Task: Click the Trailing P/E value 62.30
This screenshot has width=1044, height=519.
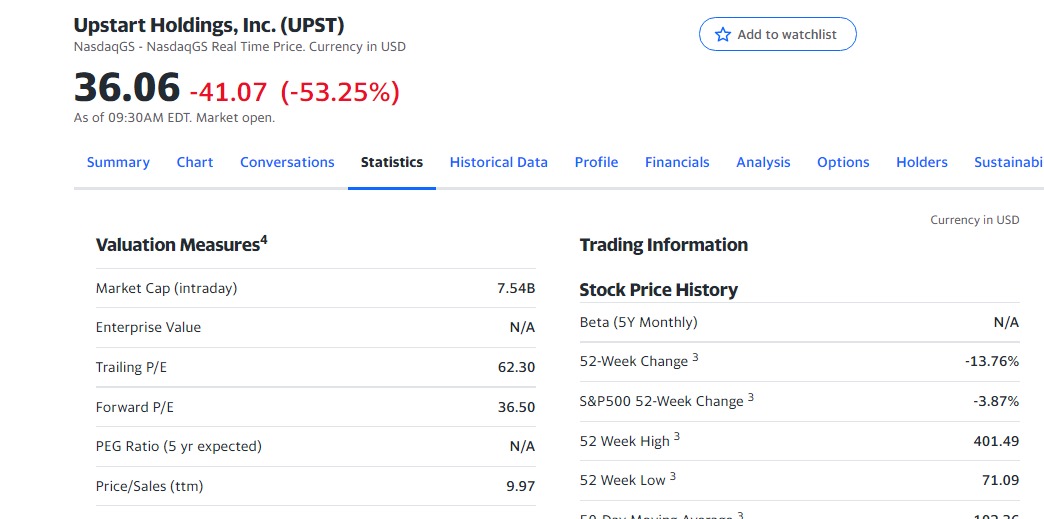Action: coord(516,367)
